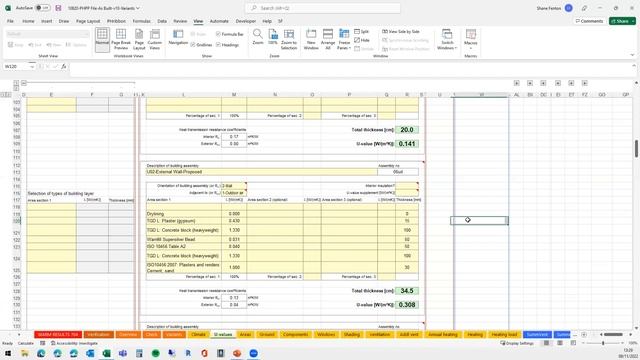The width and height of the screenshot is (640, 360).
Task: Select Normal view button in status bar
Action: coord(547,343)
